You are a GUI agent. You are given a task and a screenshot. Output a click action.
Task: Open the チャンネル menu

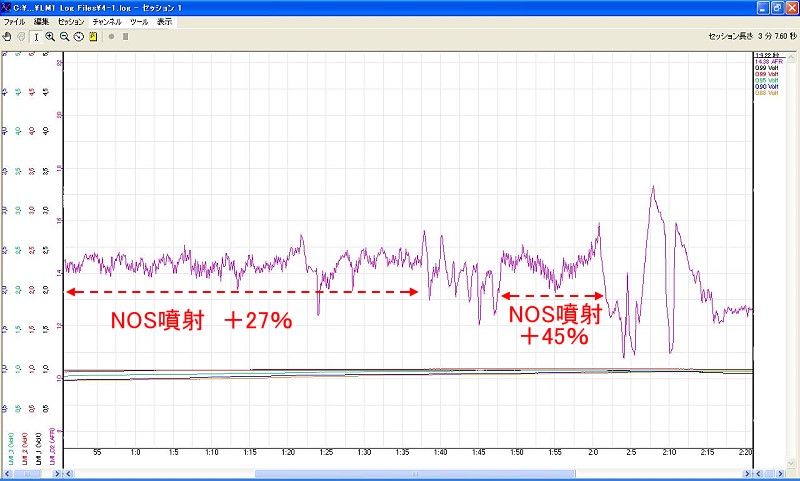coord(107,22)
